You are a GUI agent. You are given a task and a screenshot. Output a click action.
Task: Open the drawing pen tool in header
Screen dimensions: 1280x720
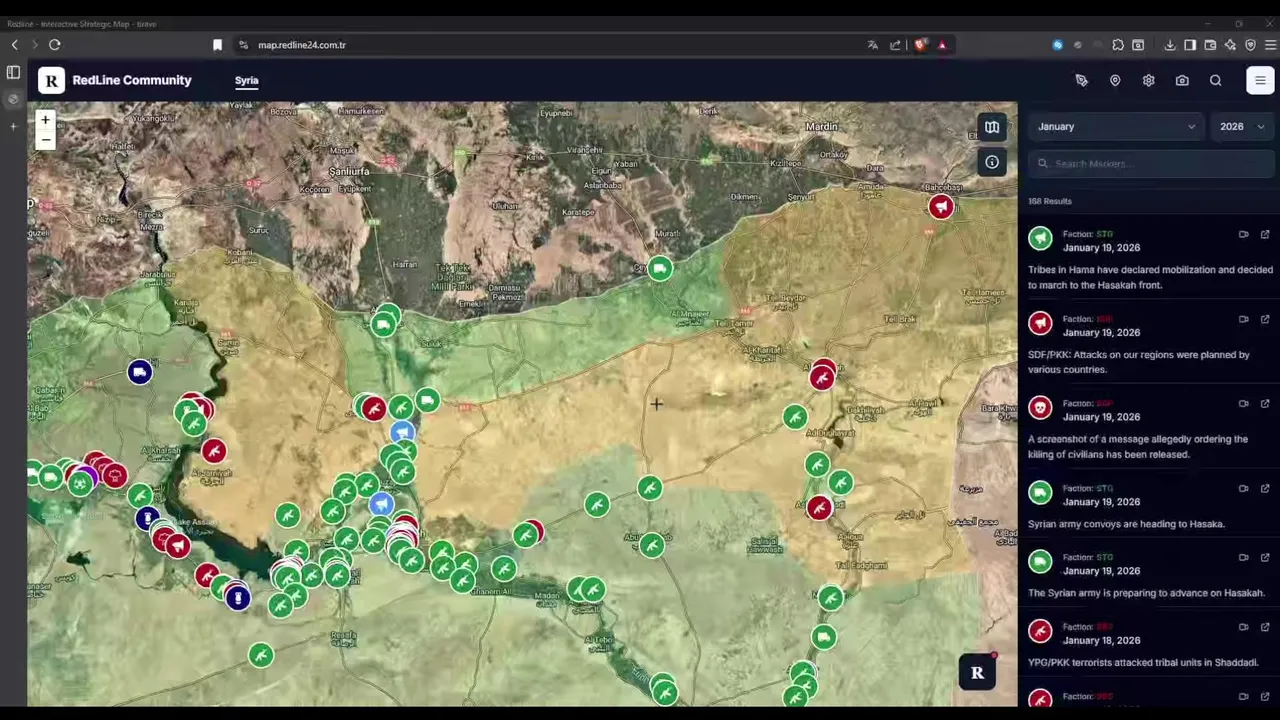tap(1081, 81)
